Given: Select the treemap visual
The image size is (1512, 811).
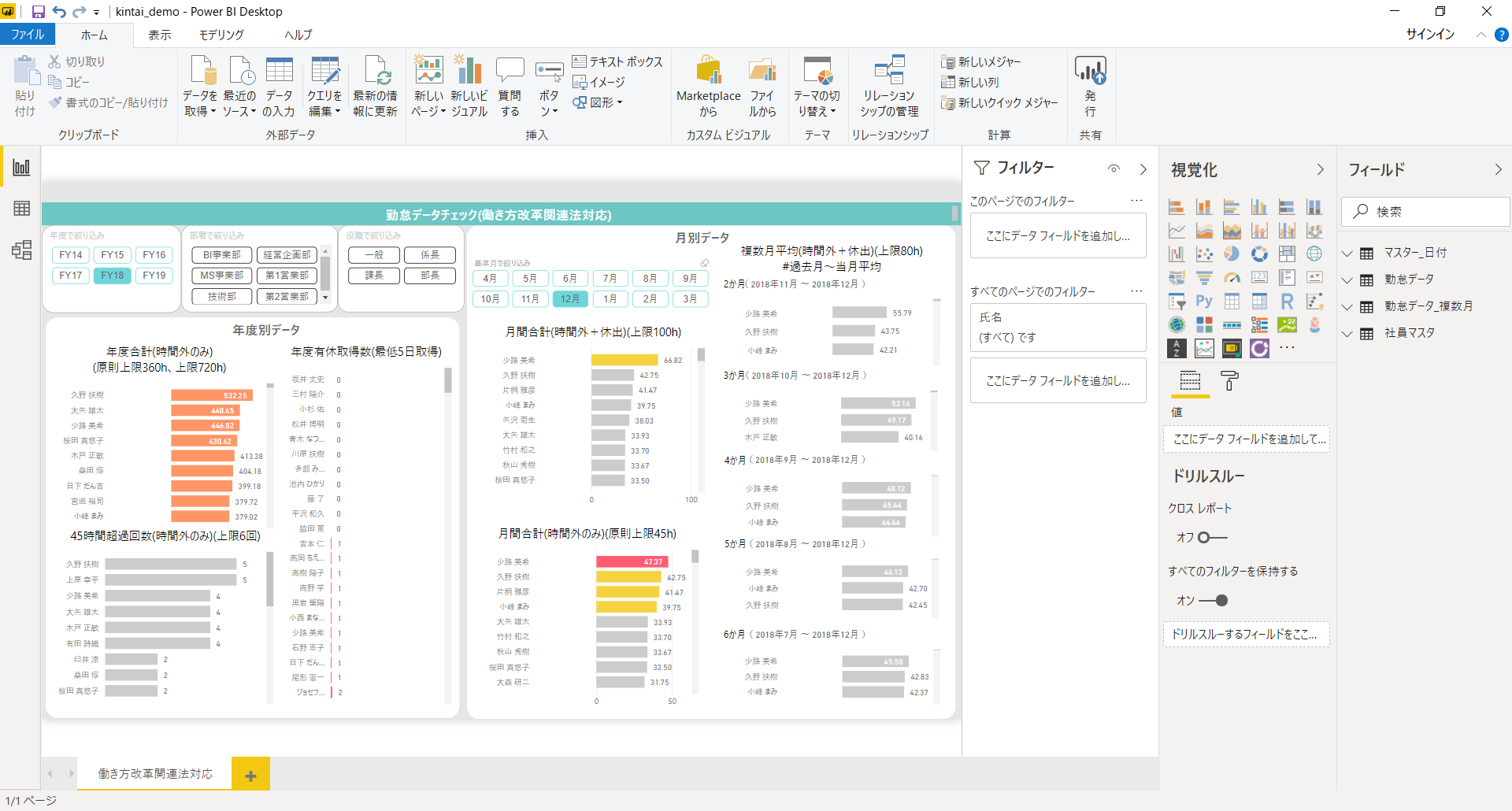Looking at the screenshot, I should pyautogui.click(x=1287, y=254).
